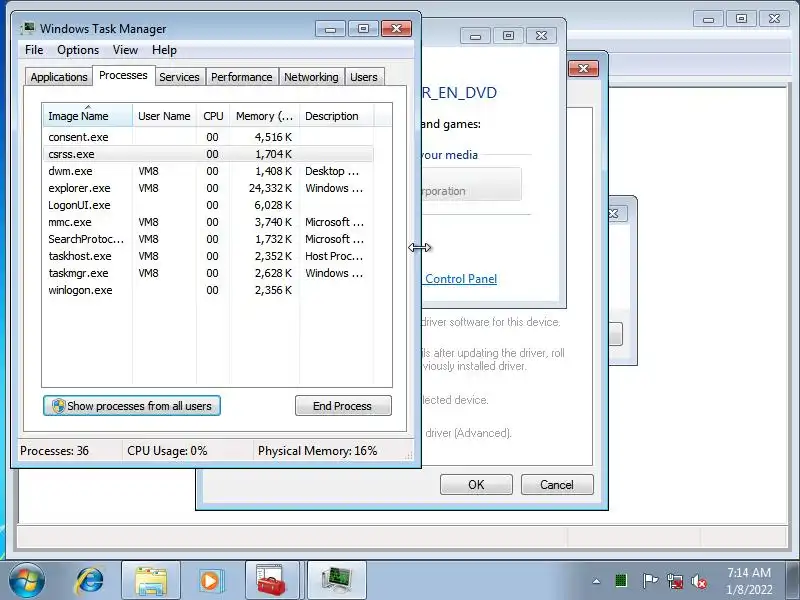Show hidden tray icons arrow
Viewport: 800px width, 600px height.
[x=596, y=581]
